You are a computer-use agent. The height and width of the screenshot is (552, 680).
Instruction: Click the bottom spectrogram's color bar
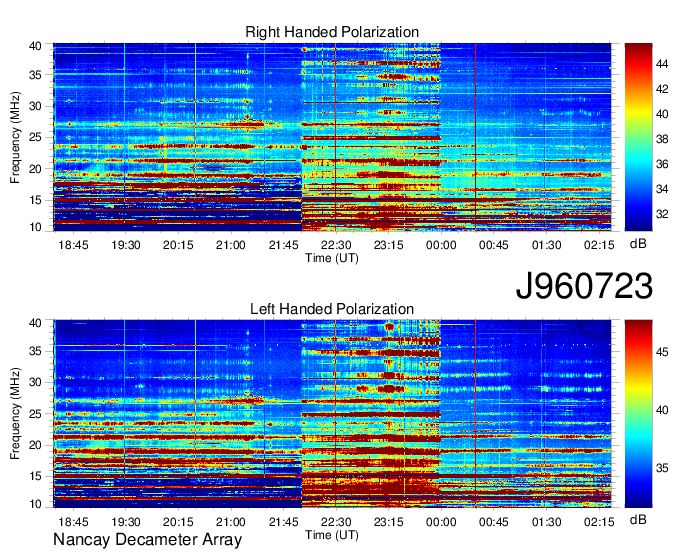pos(638,414)
